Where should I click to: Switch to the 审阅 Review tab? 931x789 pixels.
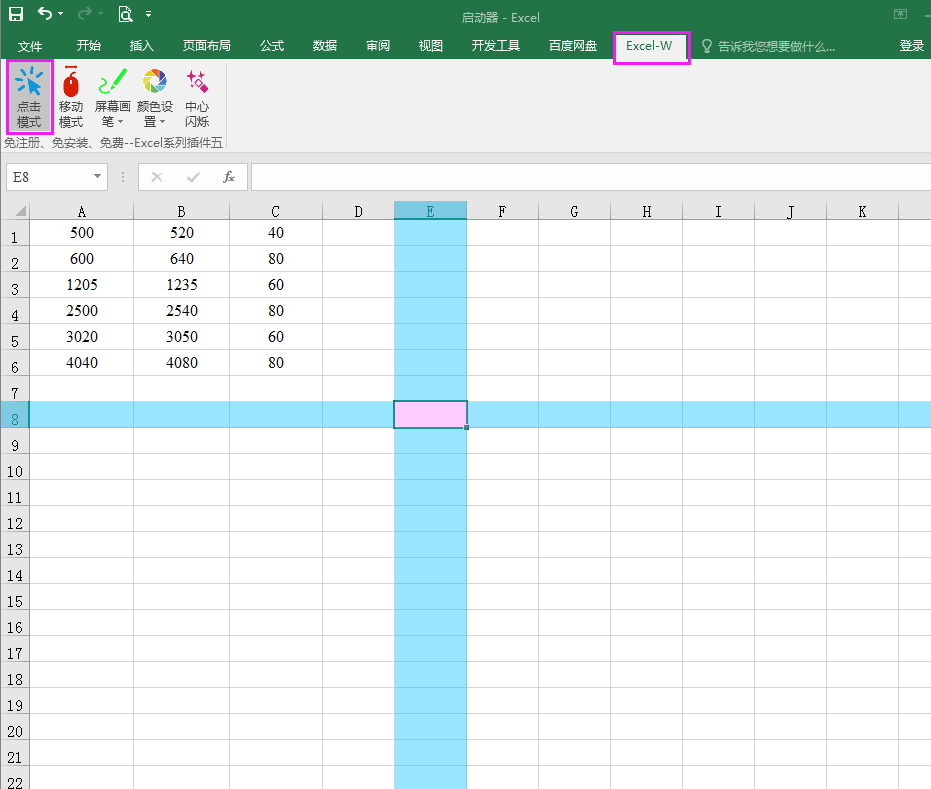(x=378, y=46)
